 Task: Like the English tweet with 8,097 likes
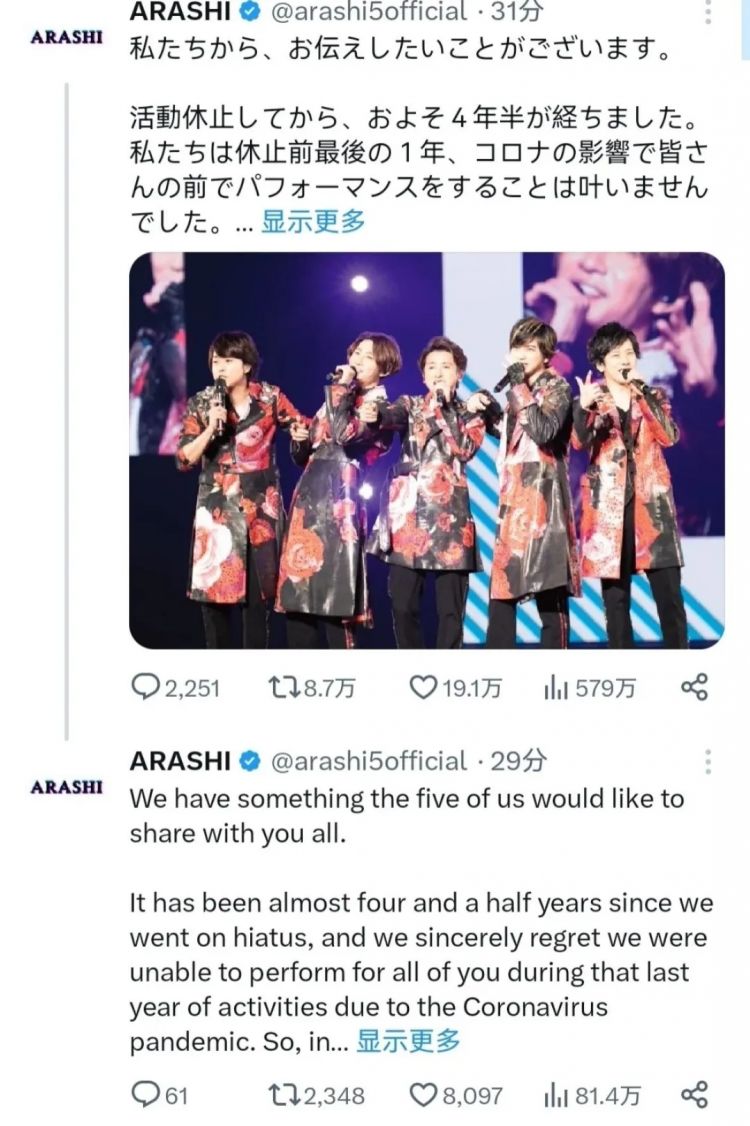point(424,1095)
